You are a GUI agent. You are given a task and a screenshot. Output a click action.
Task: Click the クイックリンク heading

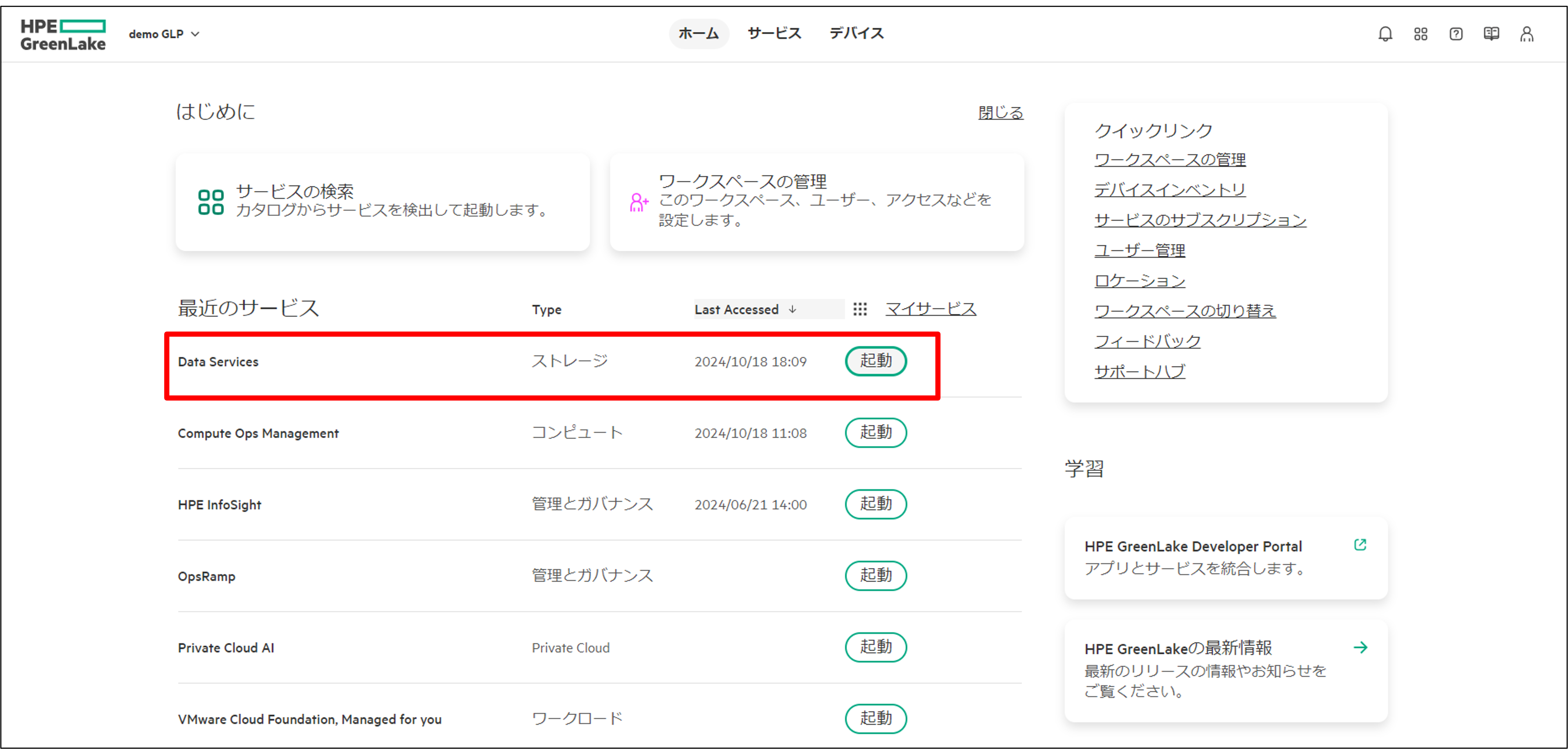[x=1153, y=130]
